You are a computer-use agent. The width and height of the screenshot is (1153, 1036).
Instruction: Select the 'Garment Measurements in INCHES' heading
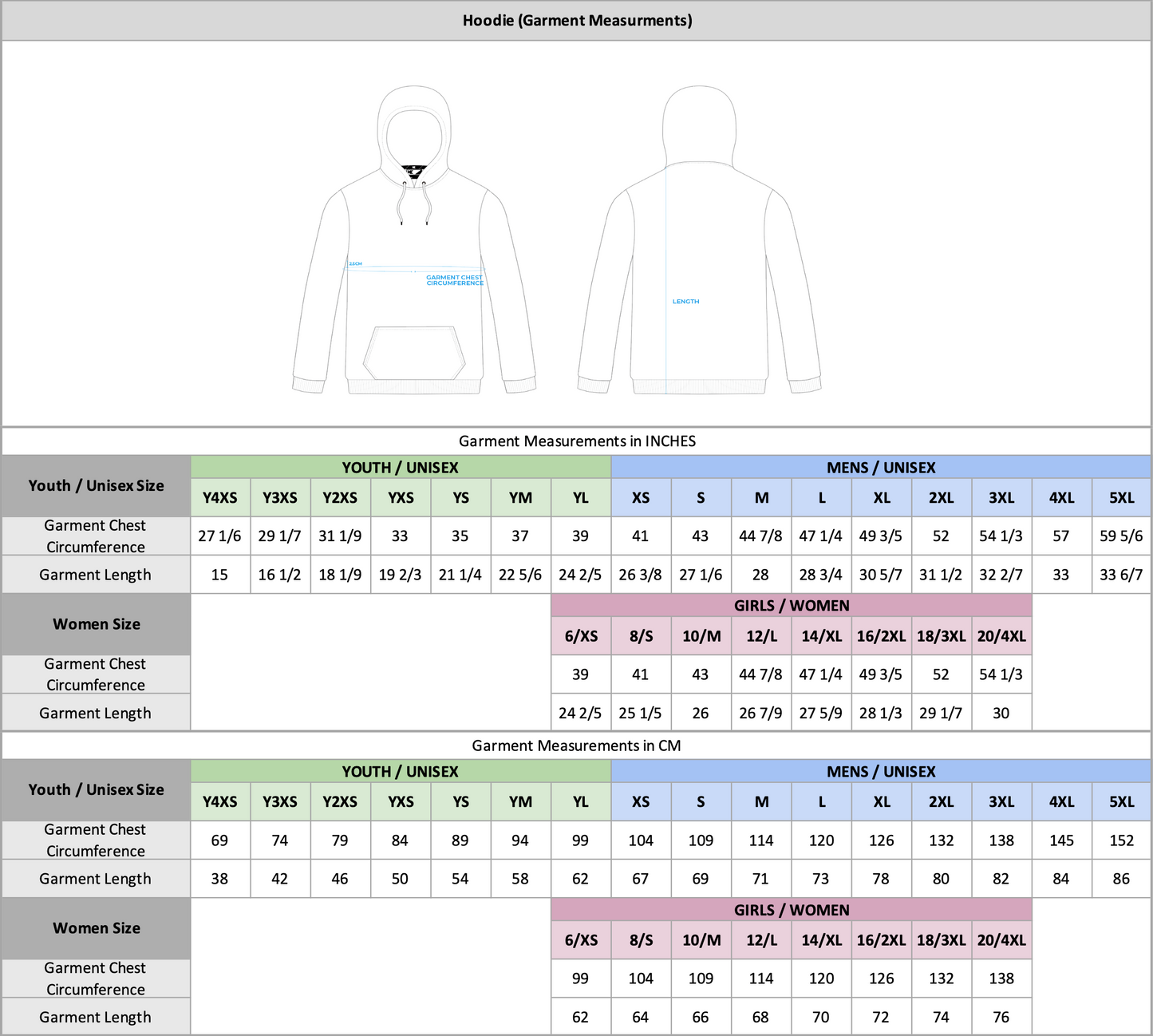pyautogui.click(x=576, y=441)
